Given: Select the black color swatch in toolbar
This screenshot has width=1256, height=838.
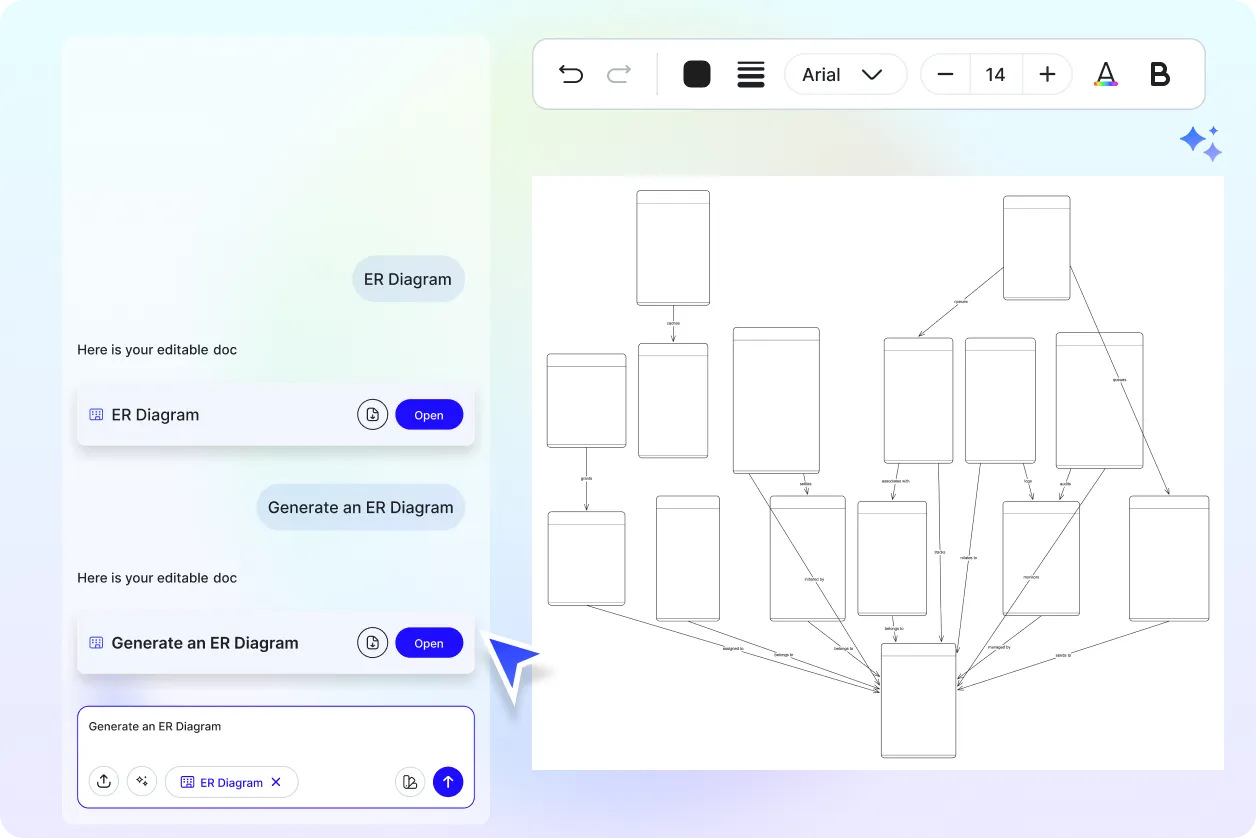Looking at the screenshot, I should point(696,74).
